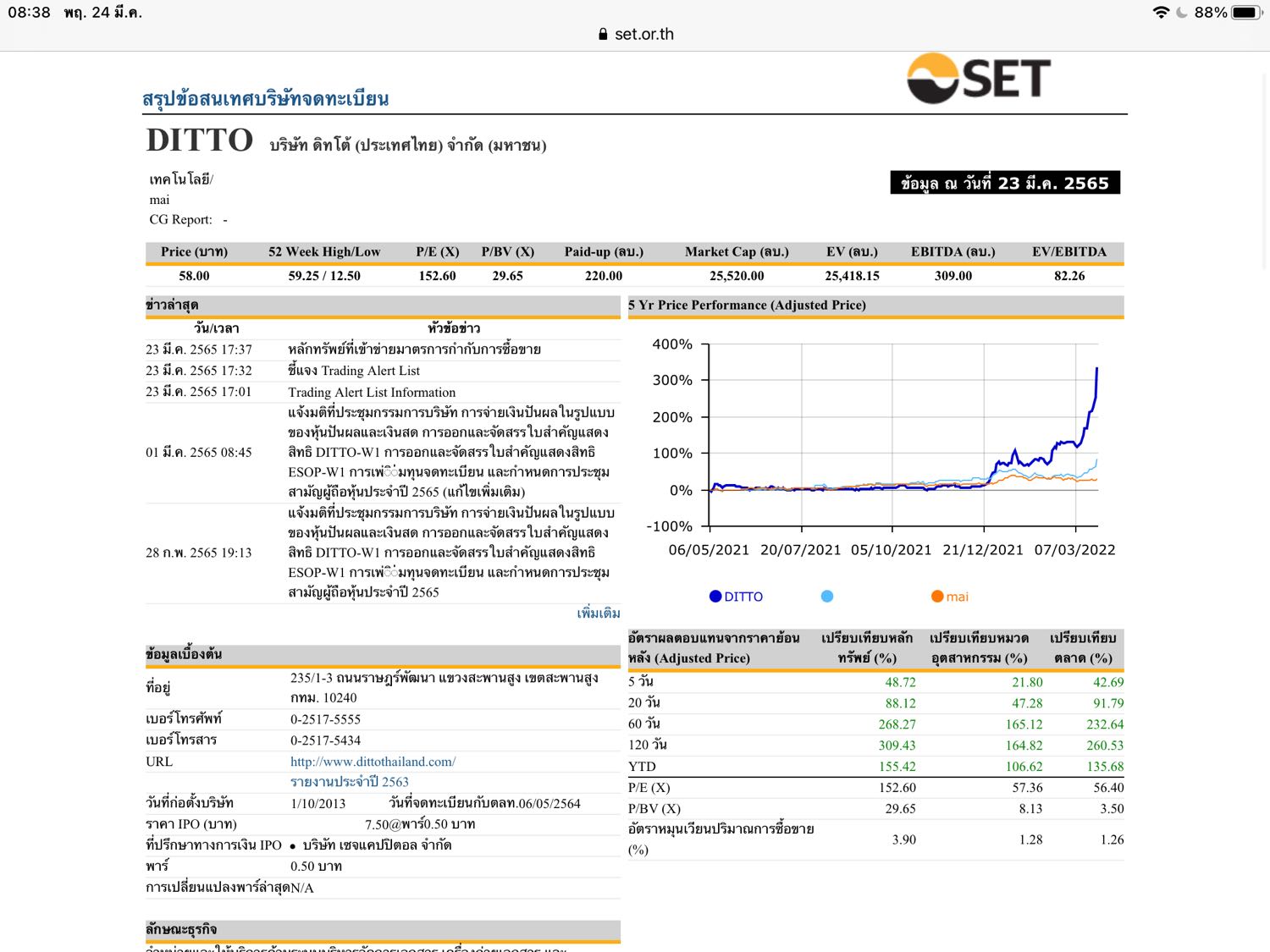Tap the set.or.th address bar
Image resolution: width=1270 pixels, height=952 pixels.
(636, 34)
